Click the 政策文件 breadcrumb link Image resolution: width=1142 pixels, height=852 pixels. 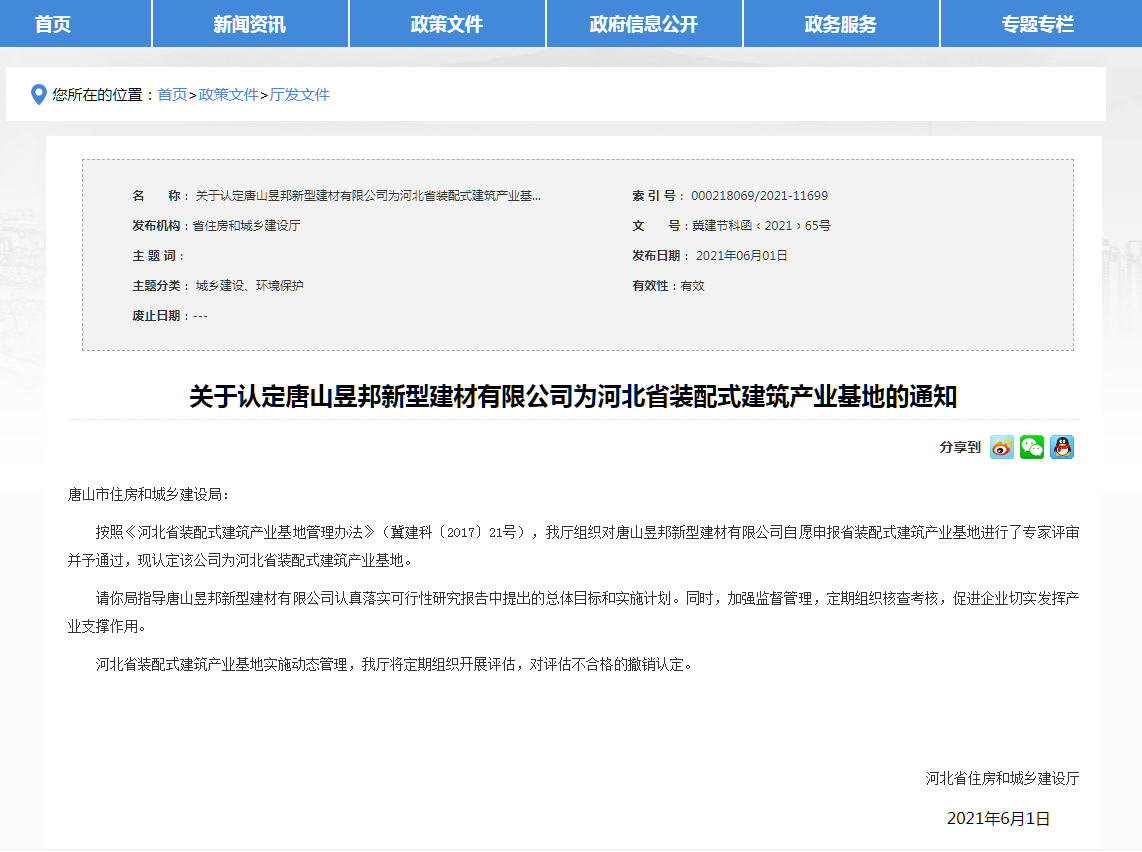pos(228,95)
